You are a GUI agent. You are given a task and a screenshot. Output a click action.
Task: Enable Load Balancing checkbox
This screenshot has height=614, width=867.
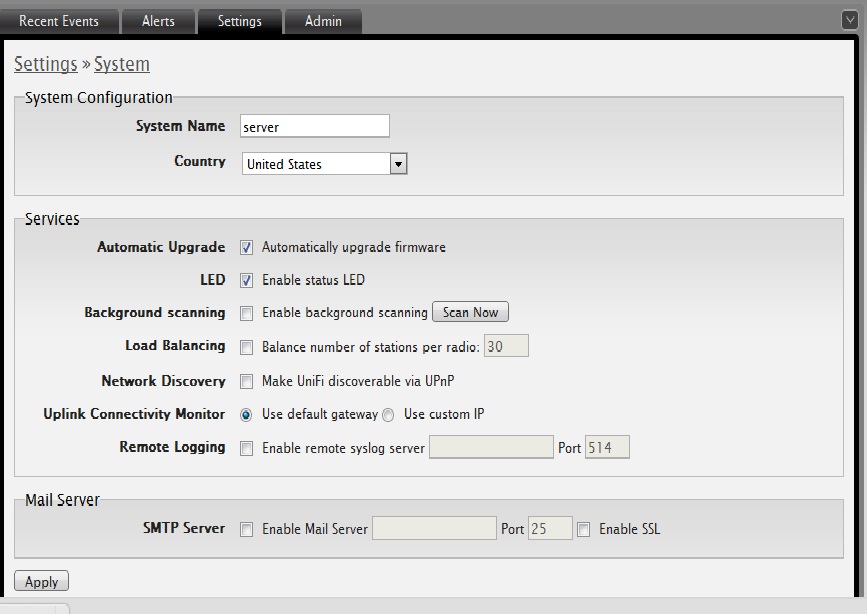pos(247,347)
